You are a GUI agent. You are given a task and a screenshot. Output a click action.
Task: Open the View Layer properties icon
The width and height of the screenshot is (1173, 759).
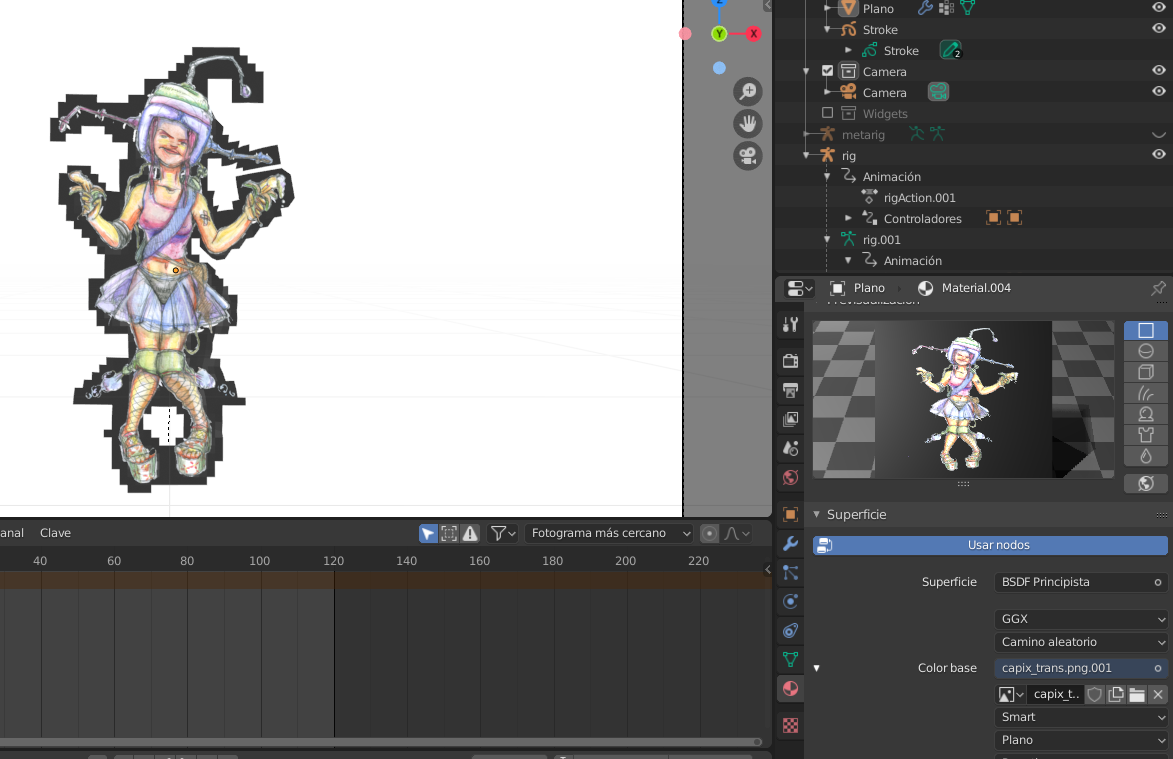click(790, 420)
